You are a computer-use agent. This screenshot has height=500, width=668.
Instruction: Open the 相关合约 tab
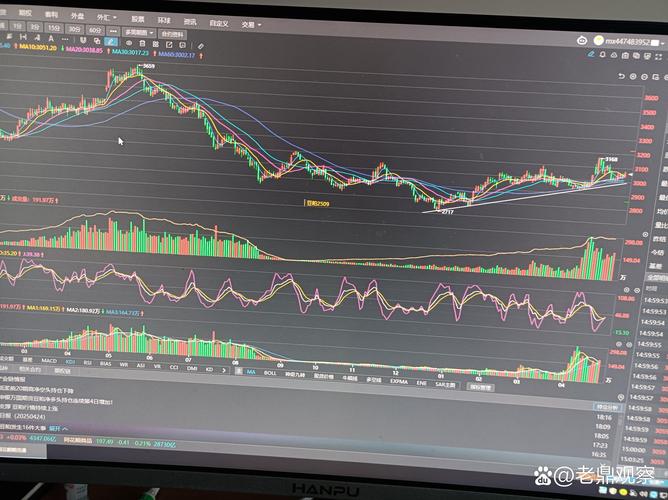click(x=29, y=370)
